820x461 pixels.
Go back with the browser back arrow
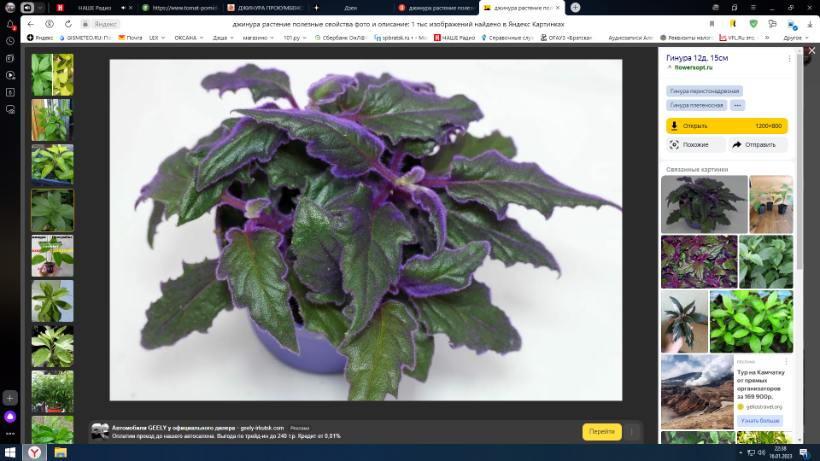[x=31, y=24]
